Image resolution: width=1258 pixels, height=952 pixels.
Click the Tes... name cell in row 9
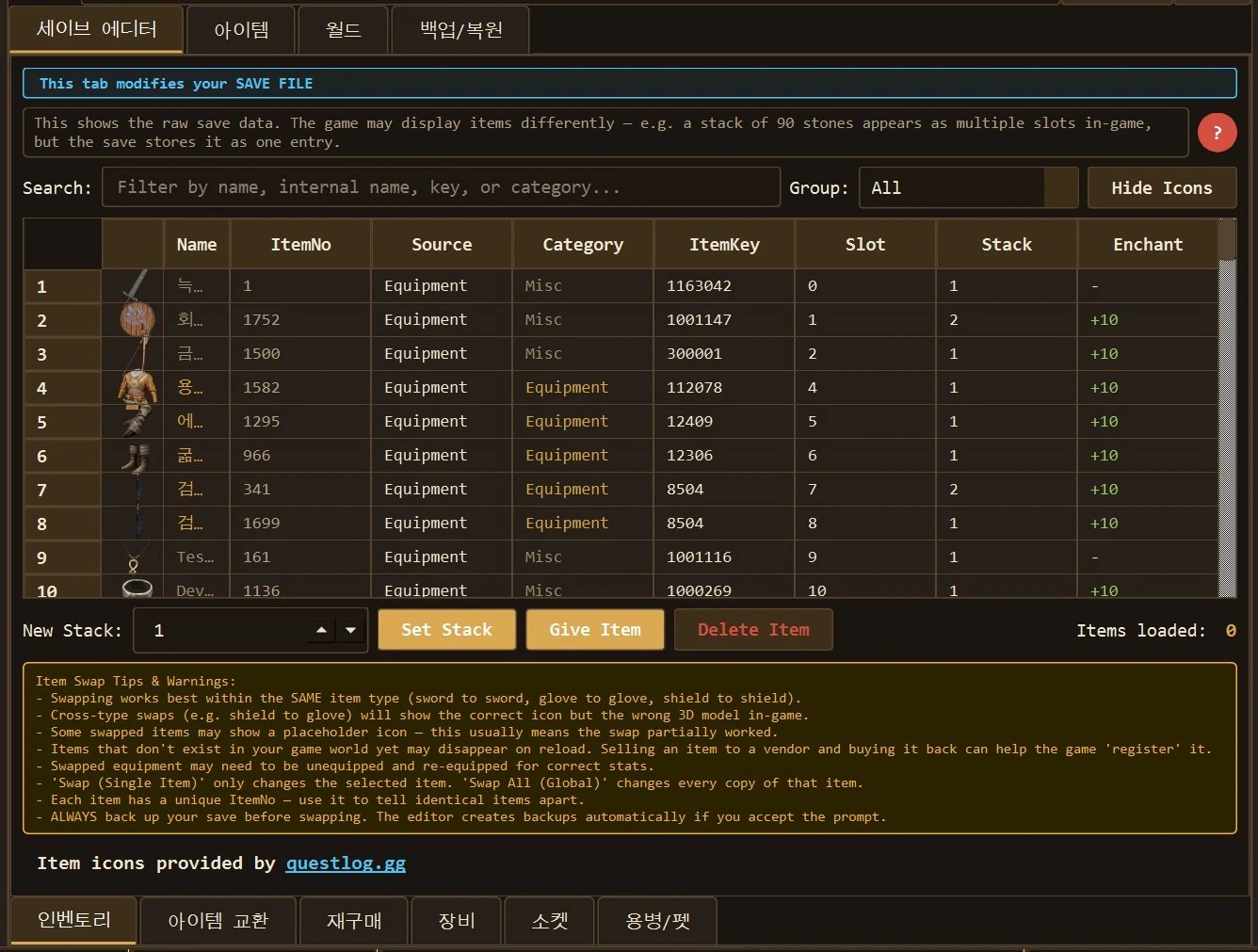click(197, 557)
